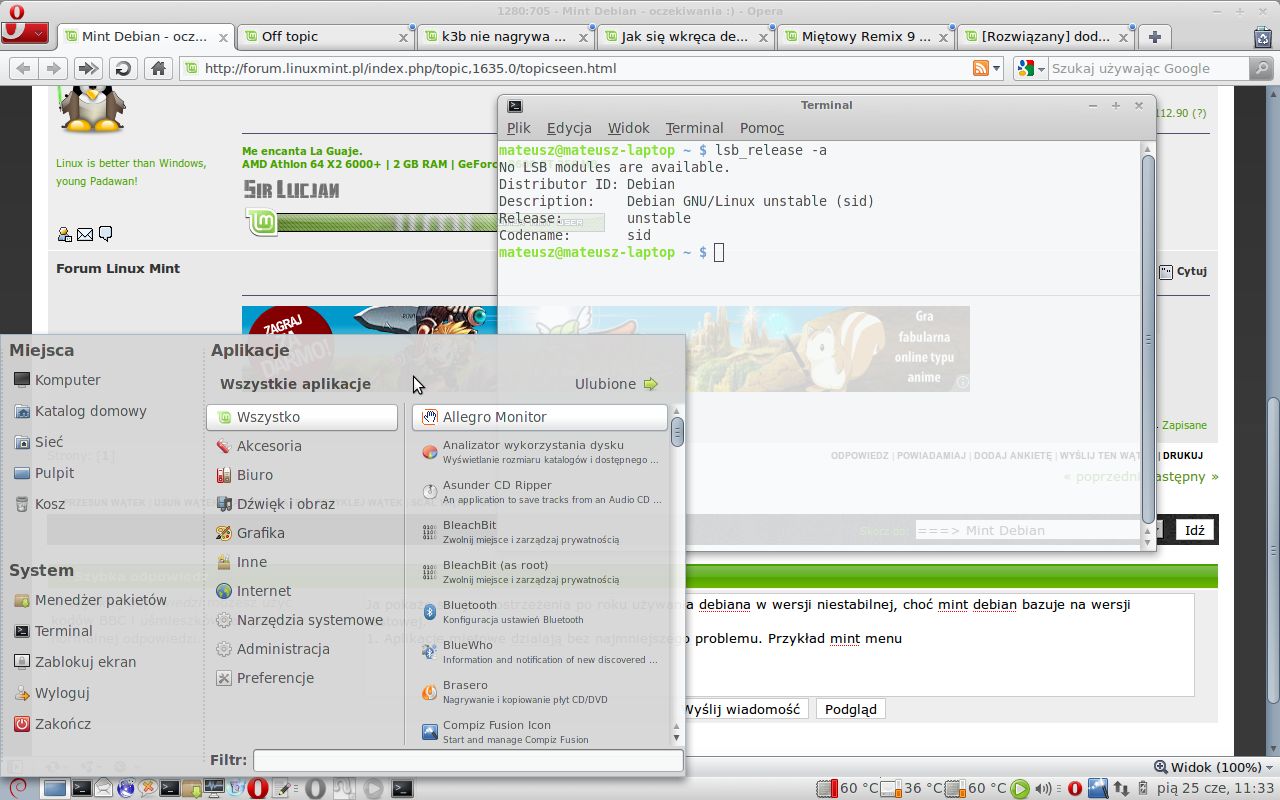The height and width of the screenshot is (800, 1280).
Task: Select the Narzędzia systemowe category
Action: 302,620
